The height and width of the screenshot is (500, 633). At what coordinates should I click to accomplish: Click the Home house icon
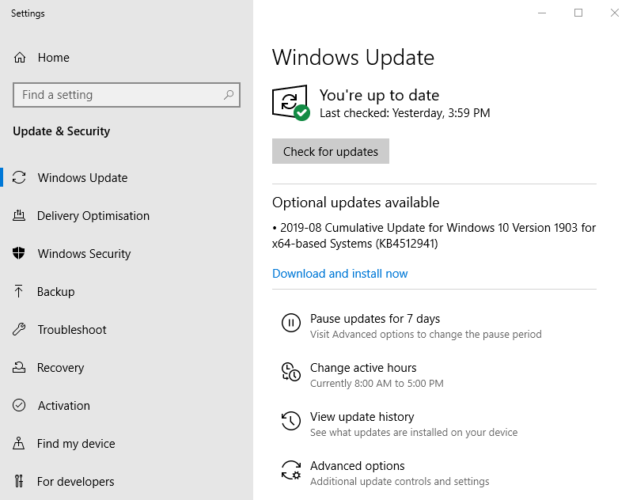20,58
